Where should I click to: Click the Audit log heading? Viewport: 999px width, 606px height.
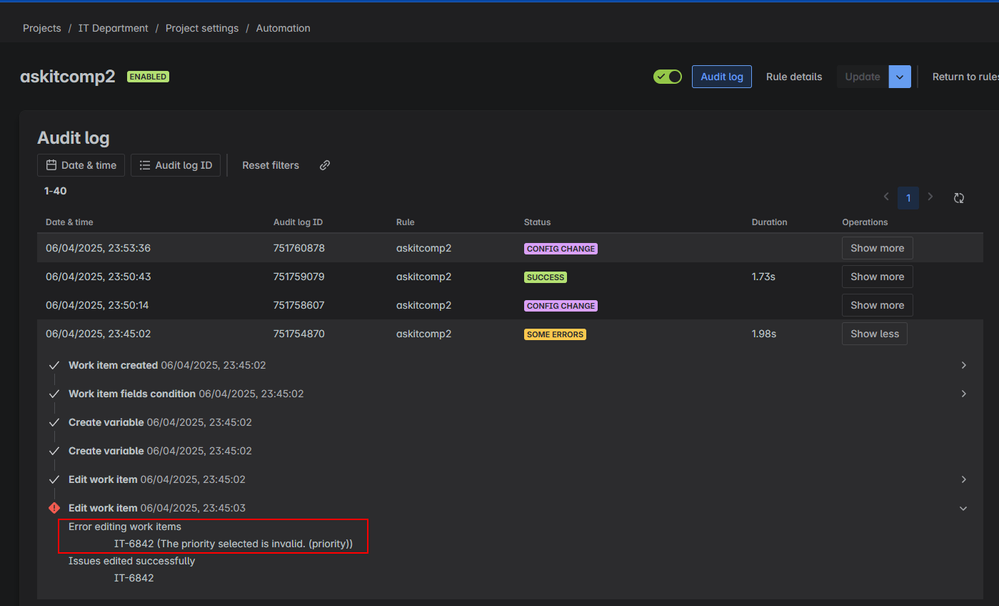(x=73, y=138)
